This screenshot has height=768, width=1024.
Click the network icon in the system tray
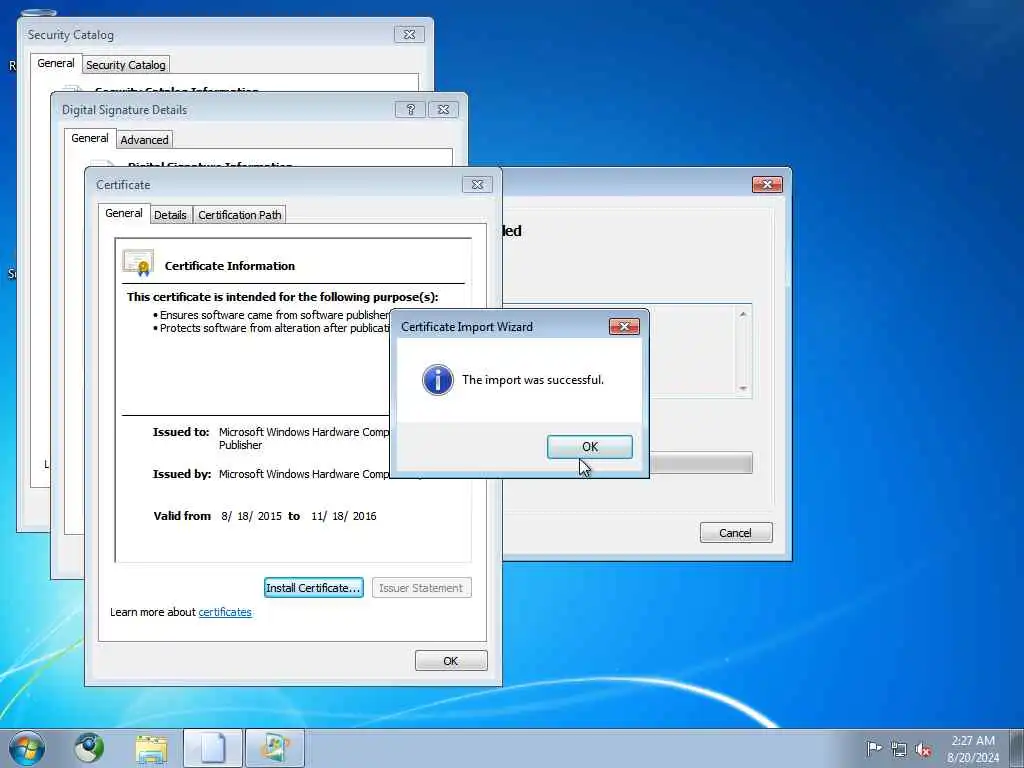coord(899,749)
